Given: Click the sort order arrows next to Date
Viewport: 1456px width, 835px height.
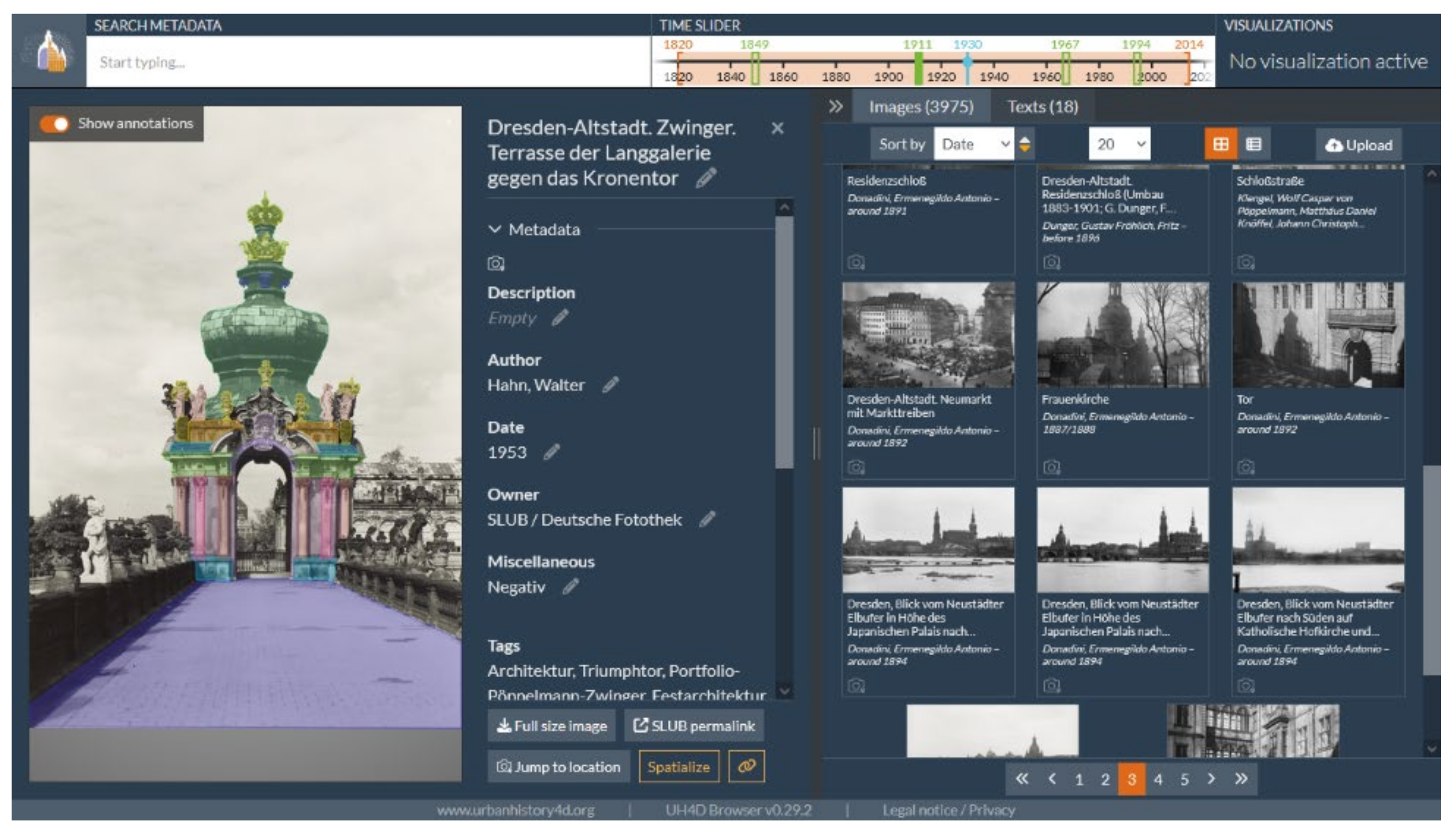Looking at the screenshot, I should (1025, 144).
